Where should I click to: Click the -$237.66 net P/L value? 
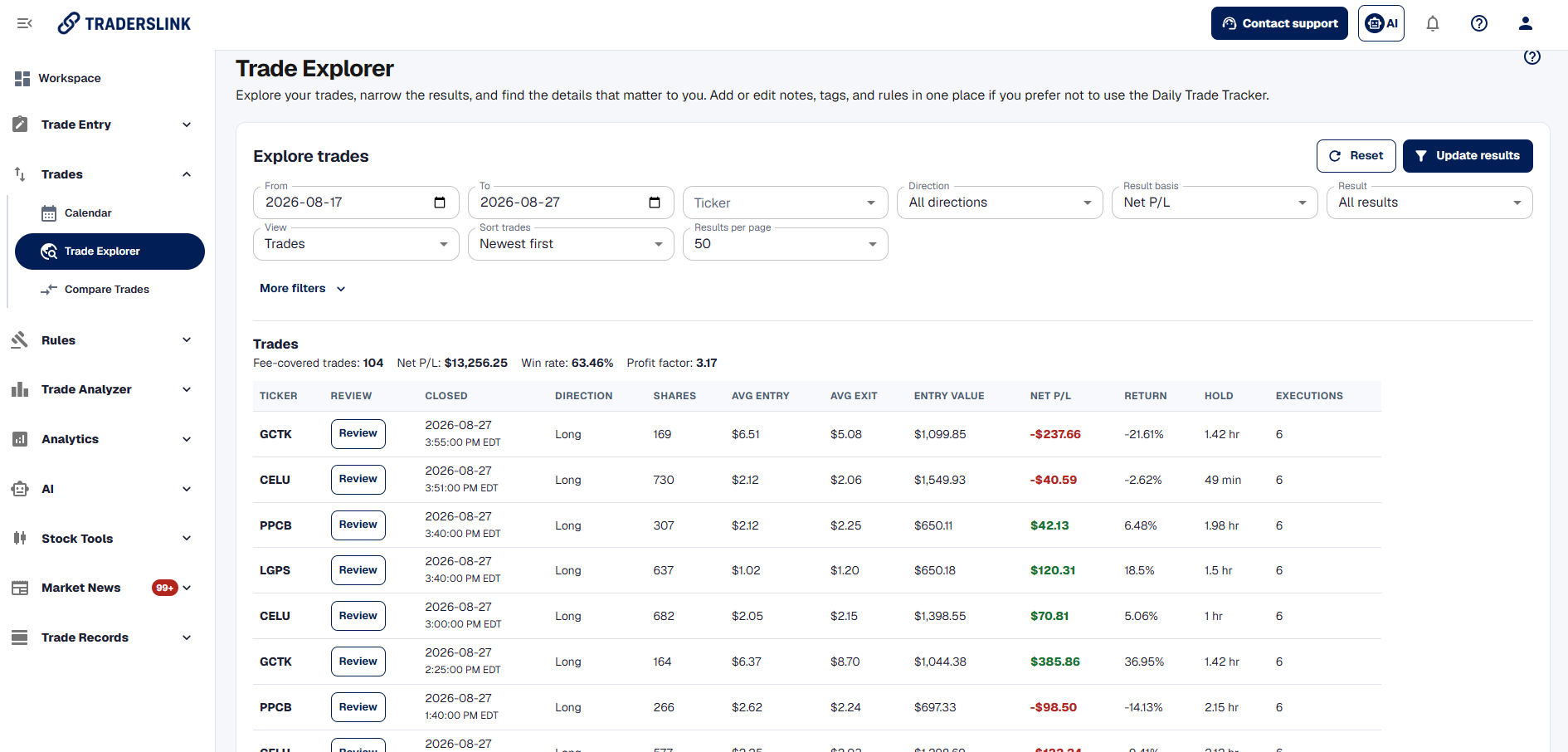coord(1055,434)
